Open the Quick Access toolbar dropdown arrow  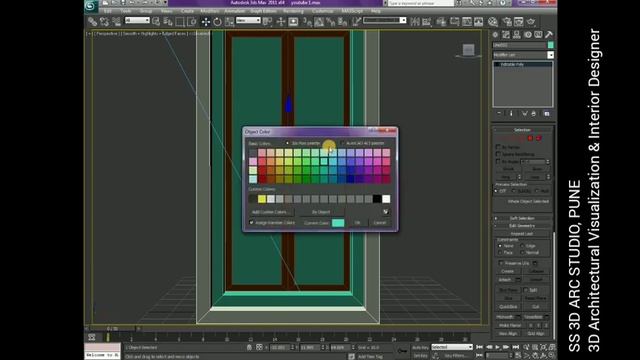[165, 3]
